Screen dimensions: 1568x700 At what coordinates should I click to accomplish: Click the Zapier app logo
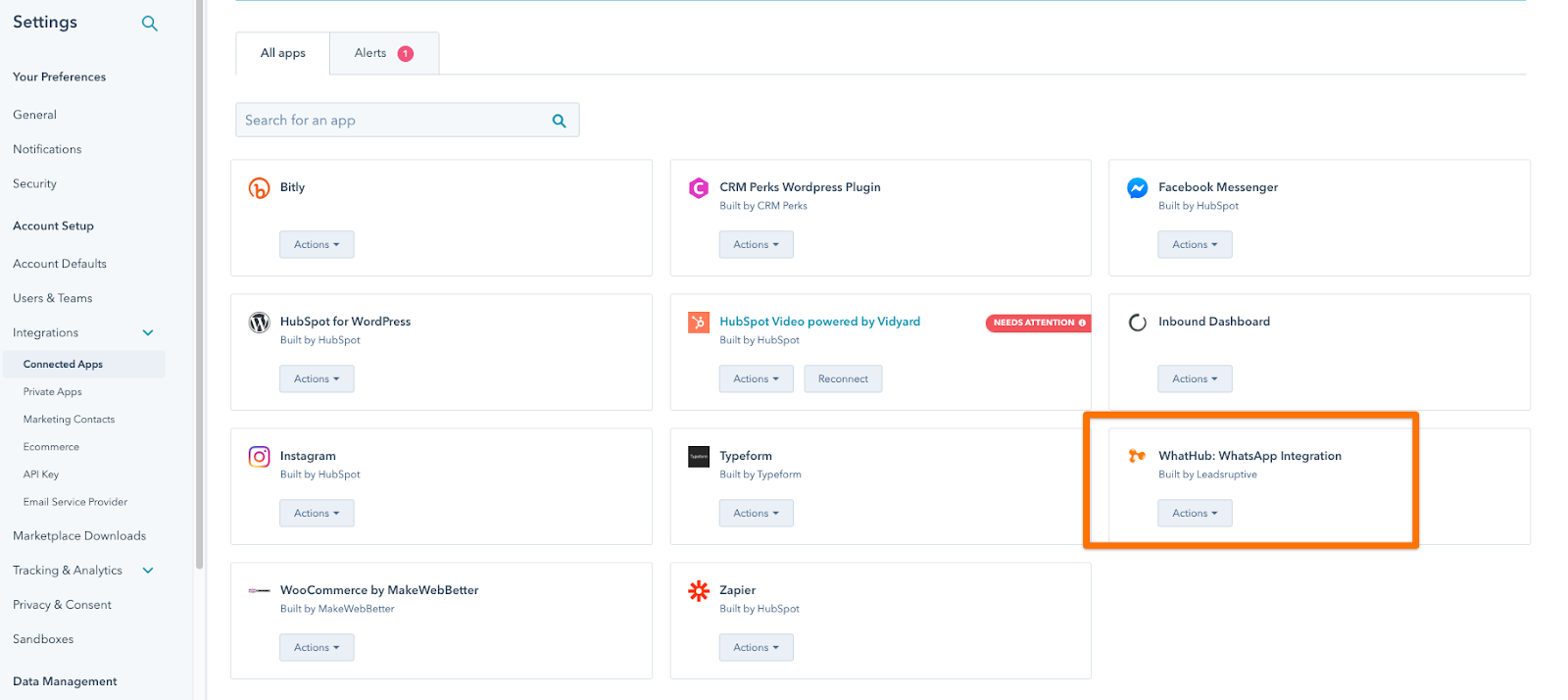click(699, 591)
